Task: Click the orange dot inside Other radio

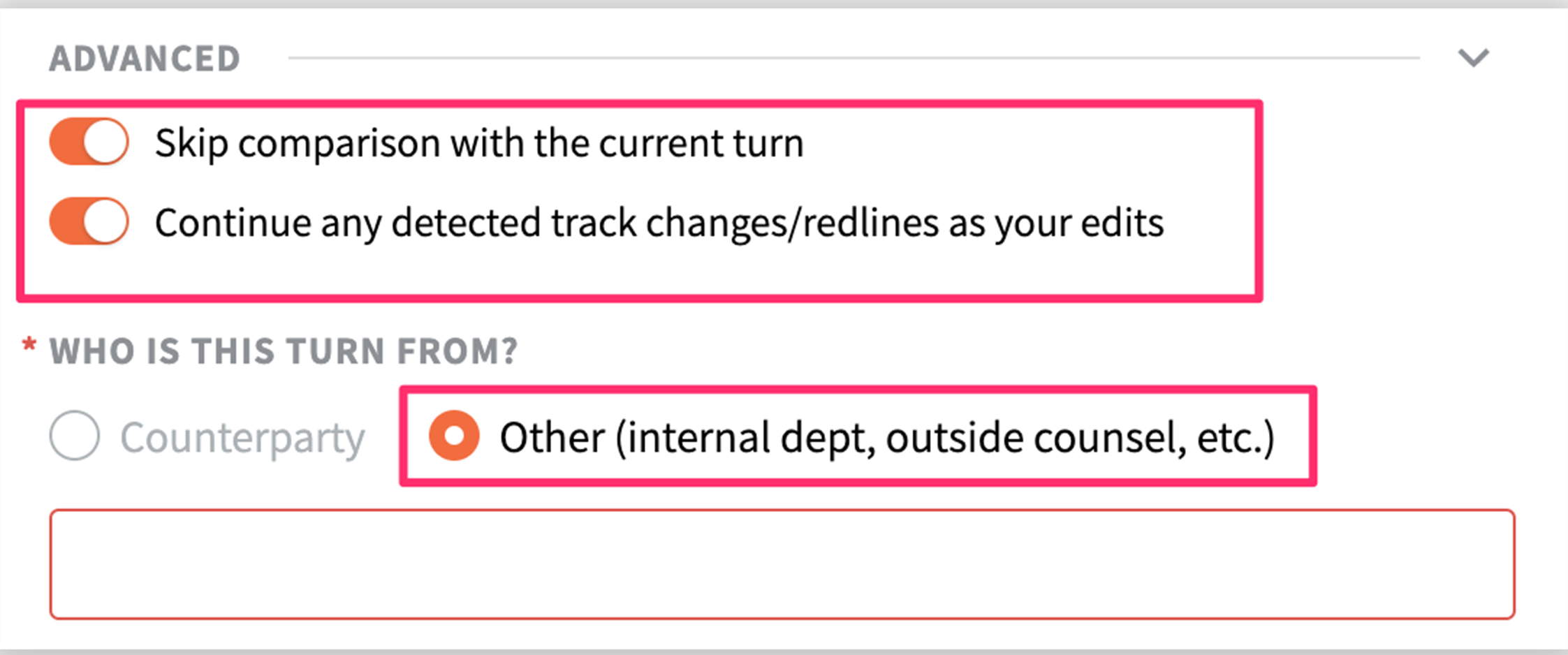Action: tap(455, 436)
